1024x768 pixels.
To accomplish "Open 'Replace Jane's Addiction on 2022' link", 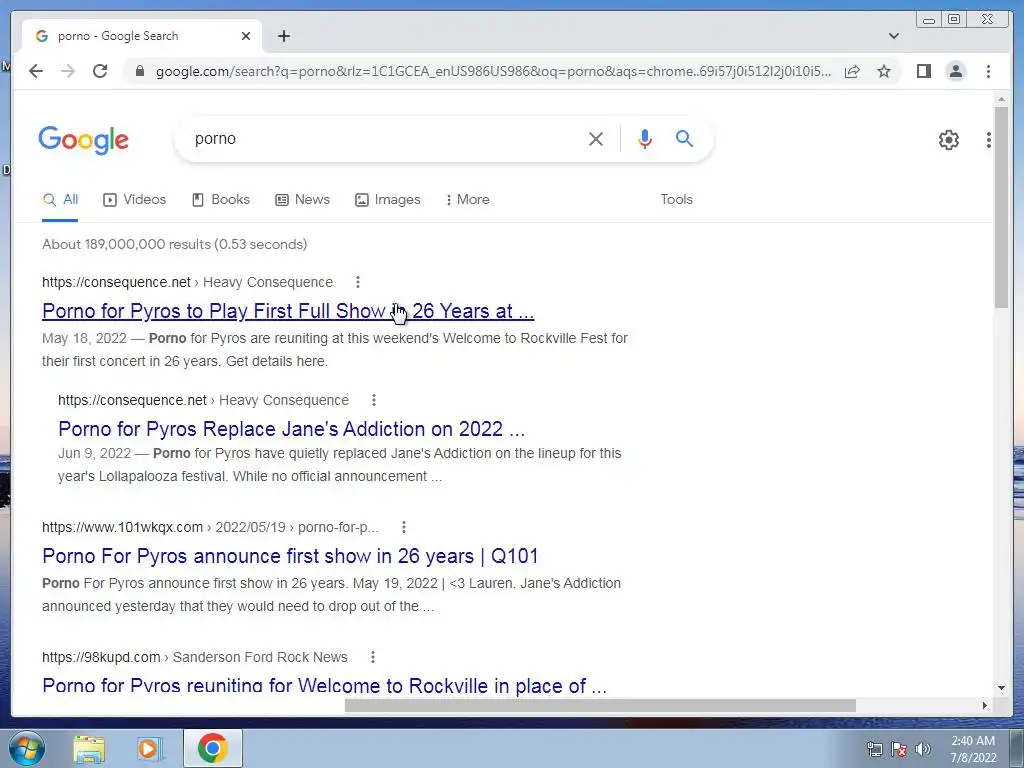I will pyautogui.click(x=291, y=429).
